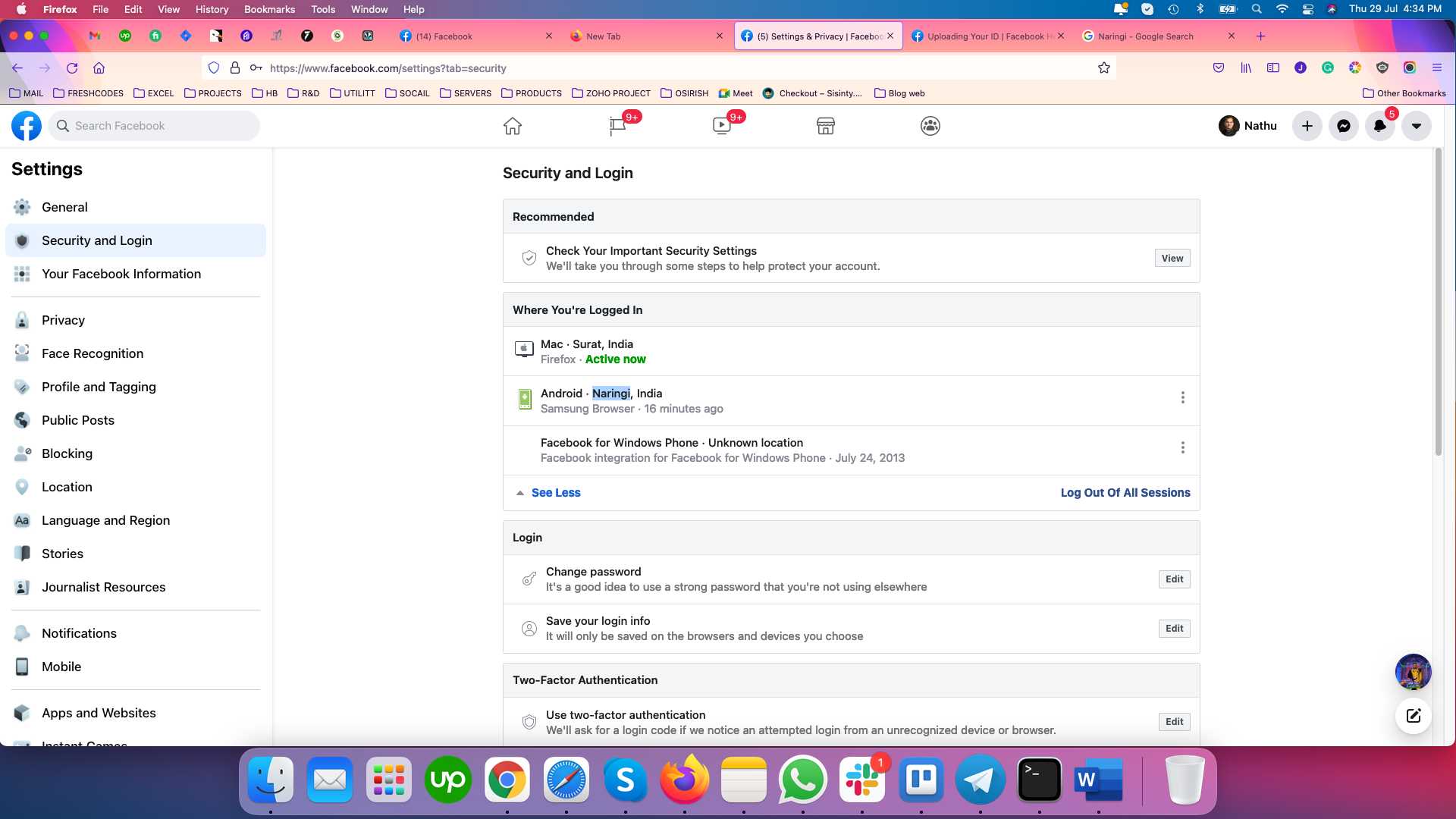Switch to the New Tab tab
Viewport: 1456px width, 819px height.
(647, 36)
